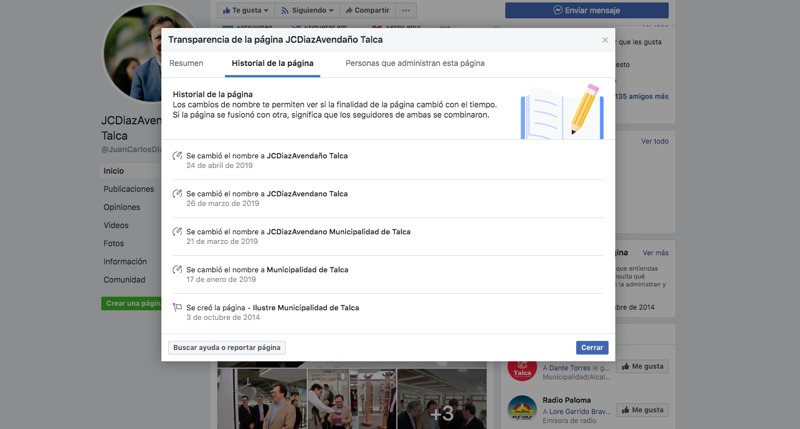Click the blue Cerrar button
Viewport: 800px width, 429px height.
[x=592, y=347]
